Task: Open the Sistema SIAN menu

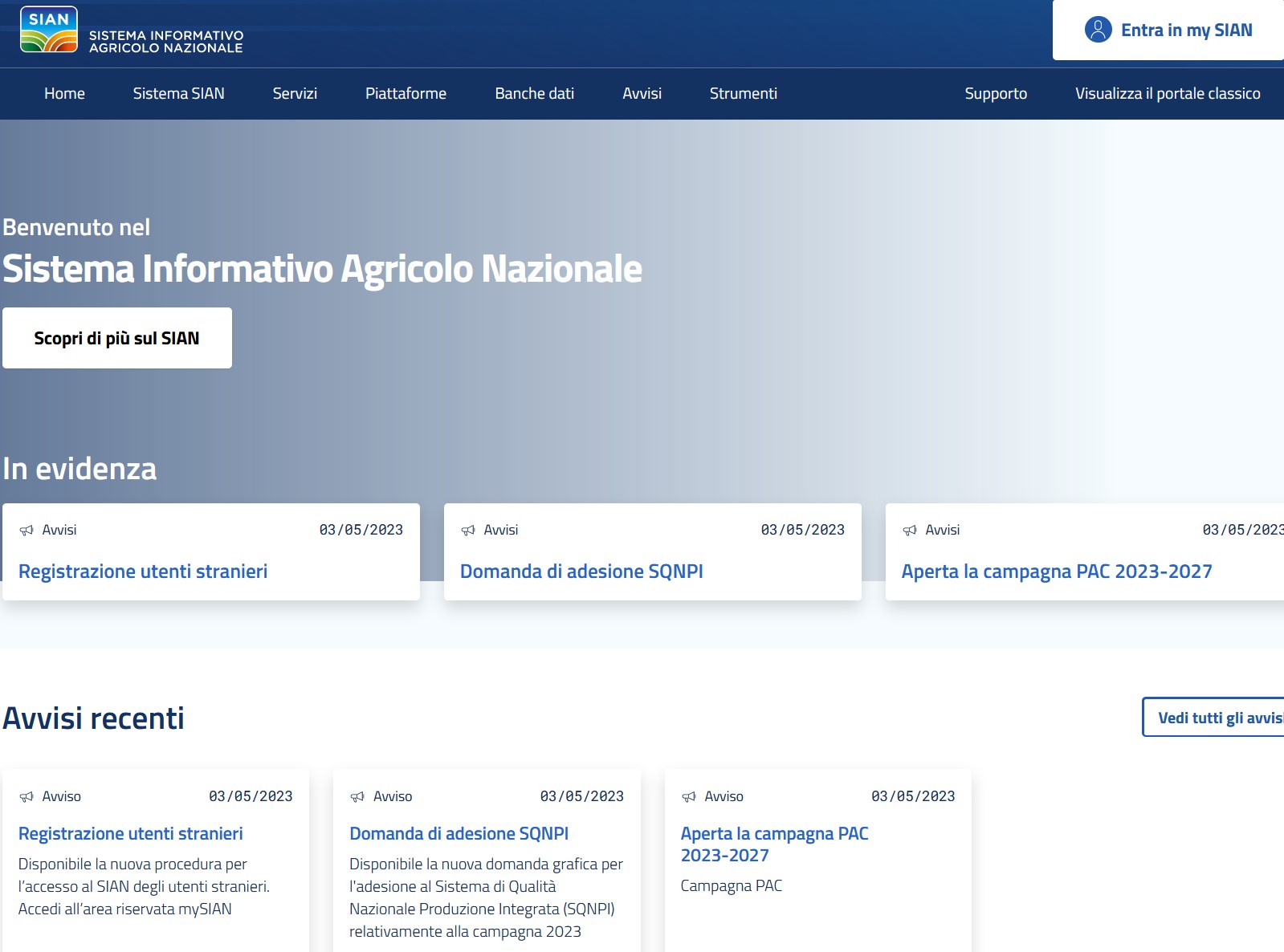Action: click(178, 93)
